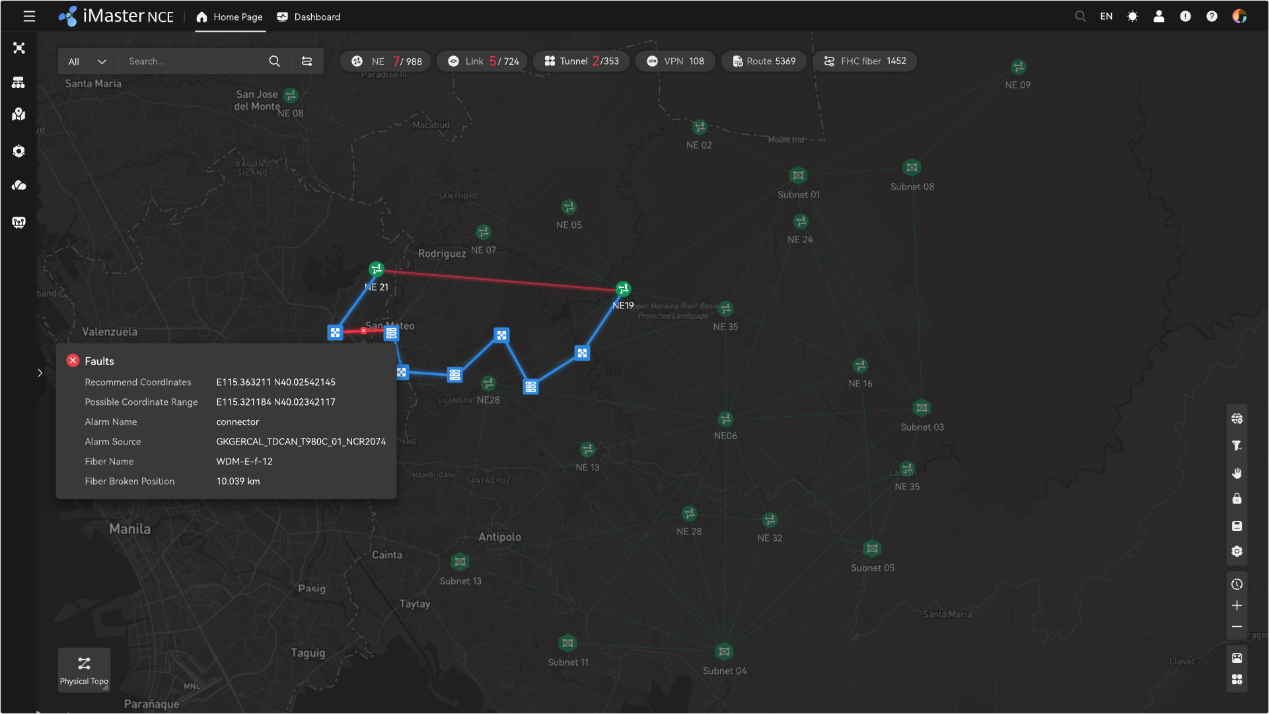Toggle the advanced search filter icon

click(307, 61)
